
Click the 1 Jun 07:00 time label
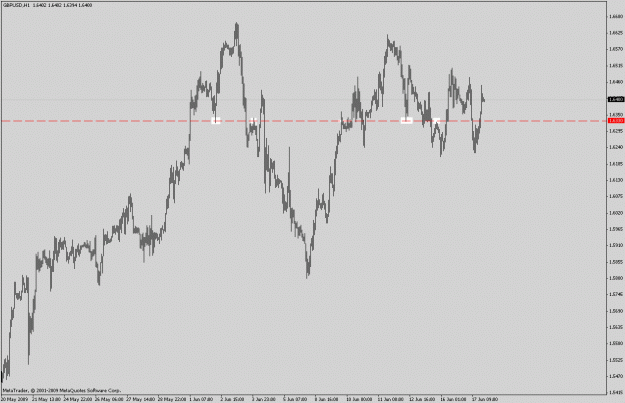click(202, 399)
